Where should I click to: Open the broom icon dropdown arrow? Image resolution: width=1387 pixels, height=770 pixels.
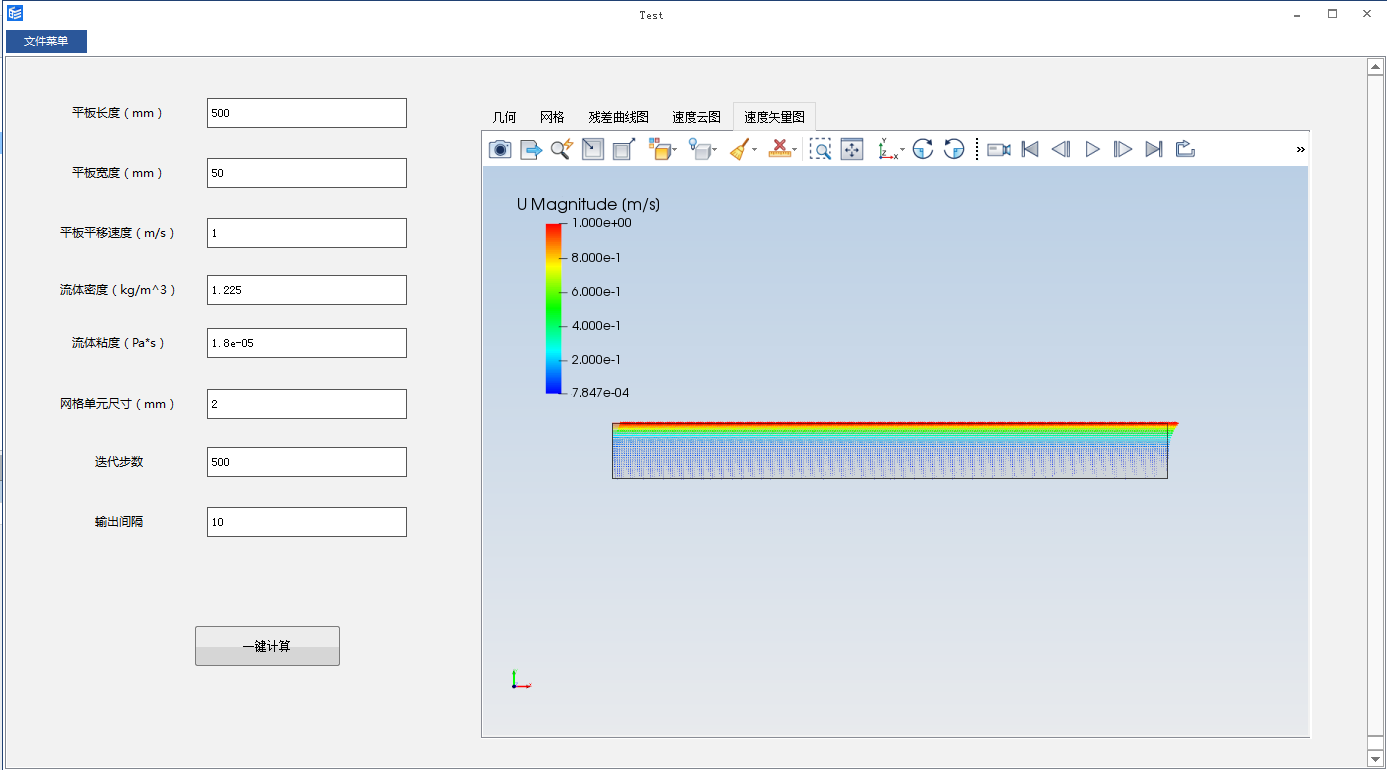[755, 150]
